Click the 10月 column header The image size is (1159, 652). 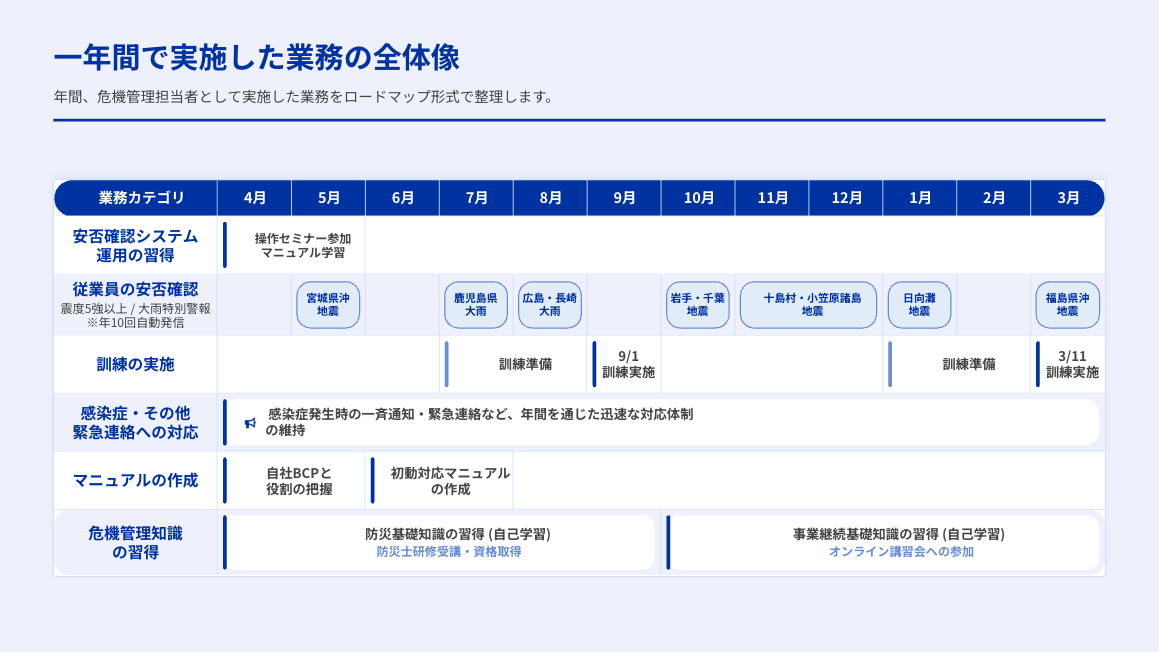[698, 198]
